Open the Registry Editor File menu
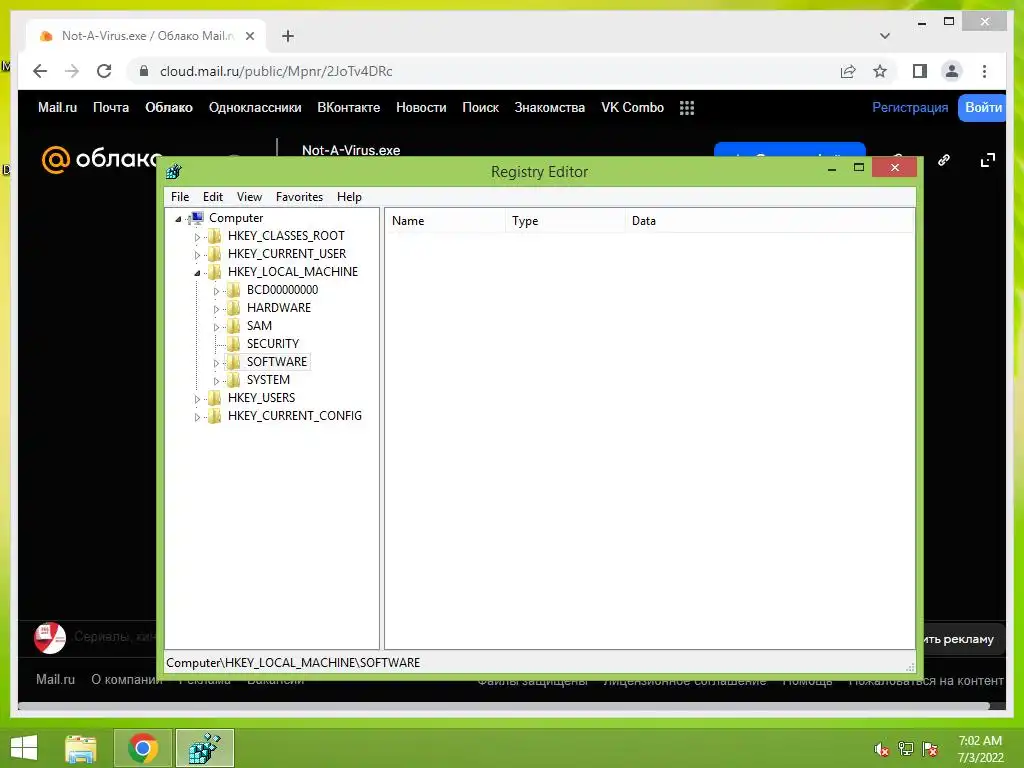This screenshot has width=1024, height=768. click(x=180, y=197)
